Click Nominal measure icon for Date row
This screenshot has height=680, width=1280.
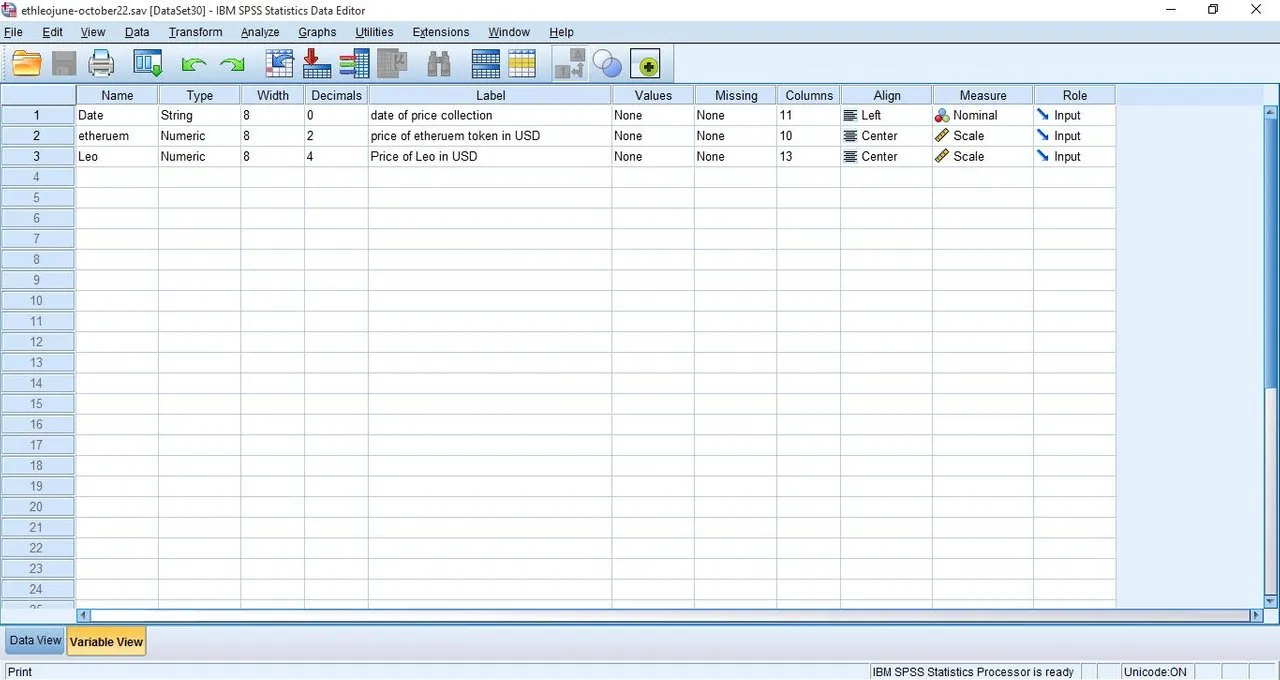point(942,116)
